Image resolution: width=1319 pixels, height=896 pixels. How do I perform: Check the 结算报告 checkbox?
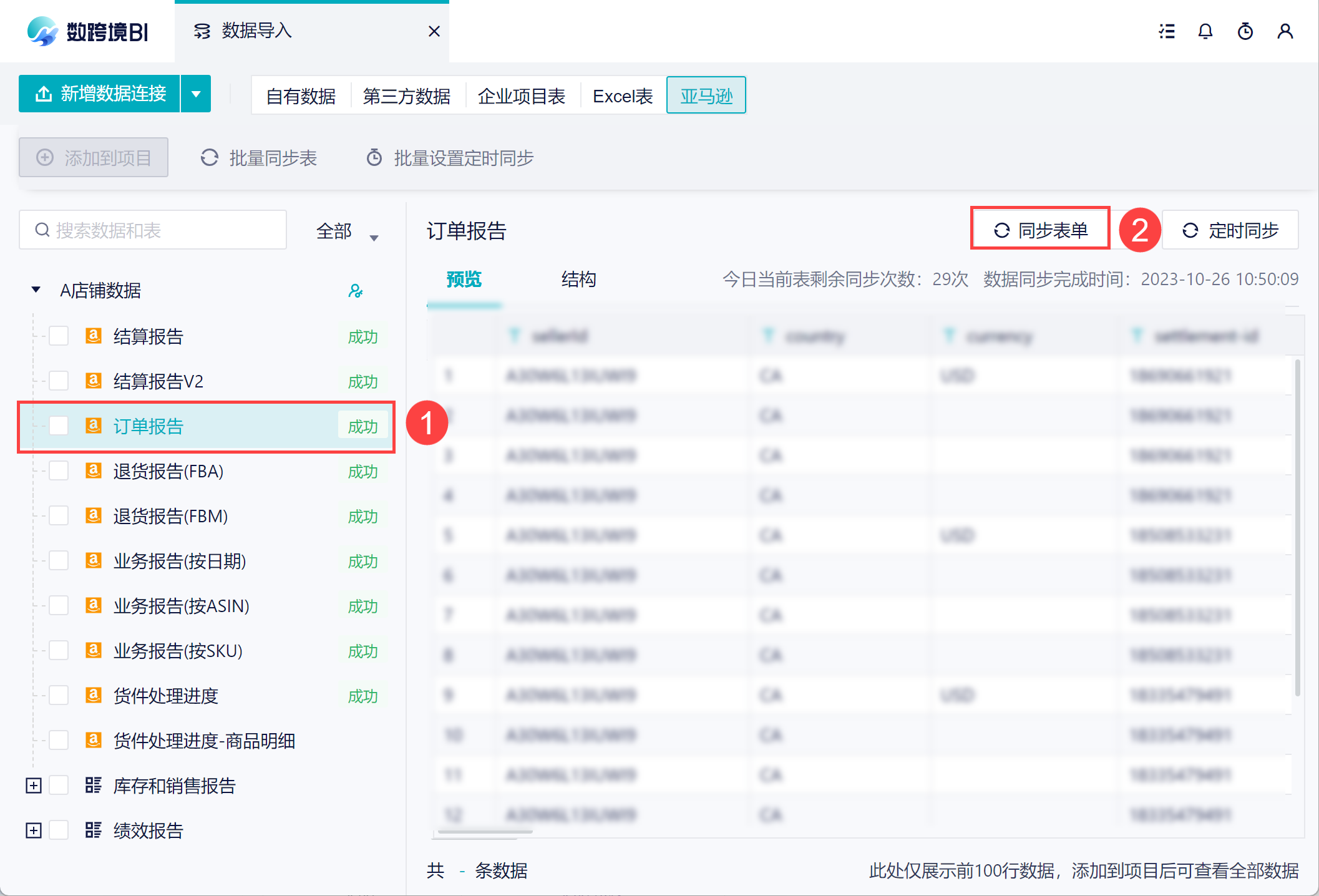click(59, 336)
